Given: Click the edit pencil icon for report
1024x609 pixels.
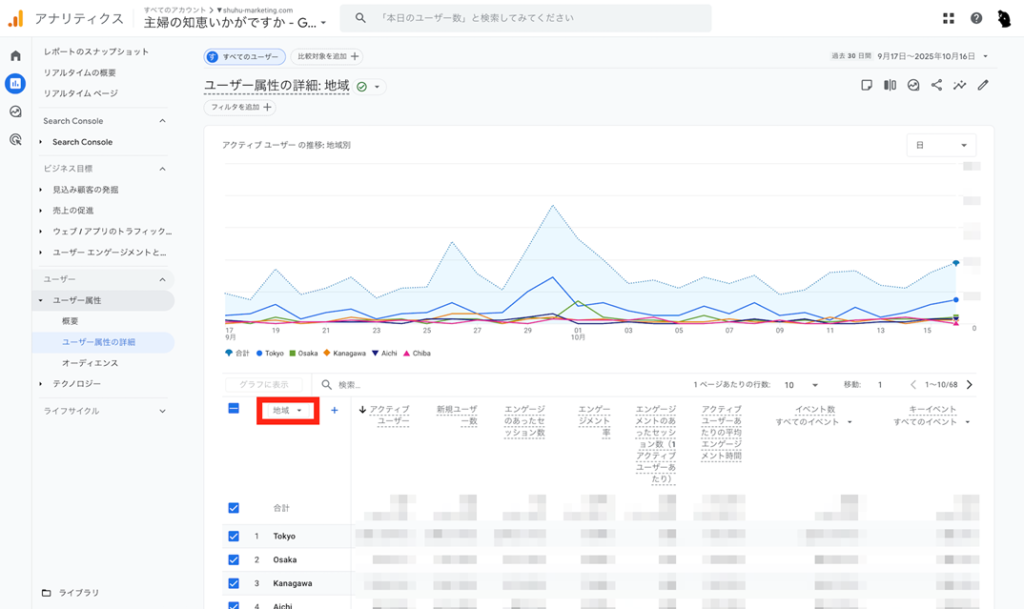Looking at the screenshot, I should point(983,86).
